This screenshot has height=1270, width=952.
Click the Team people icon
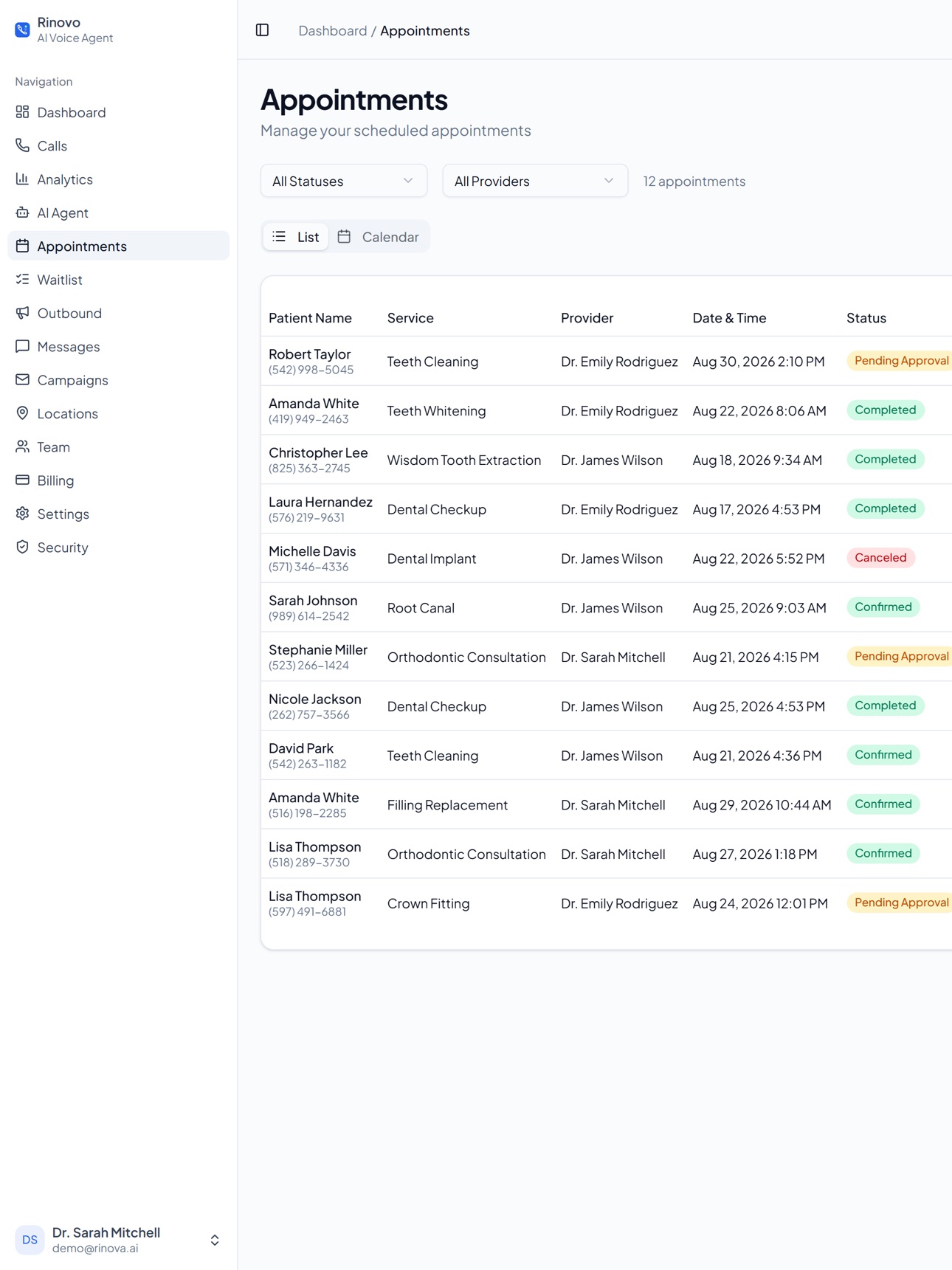coord(23,446)
